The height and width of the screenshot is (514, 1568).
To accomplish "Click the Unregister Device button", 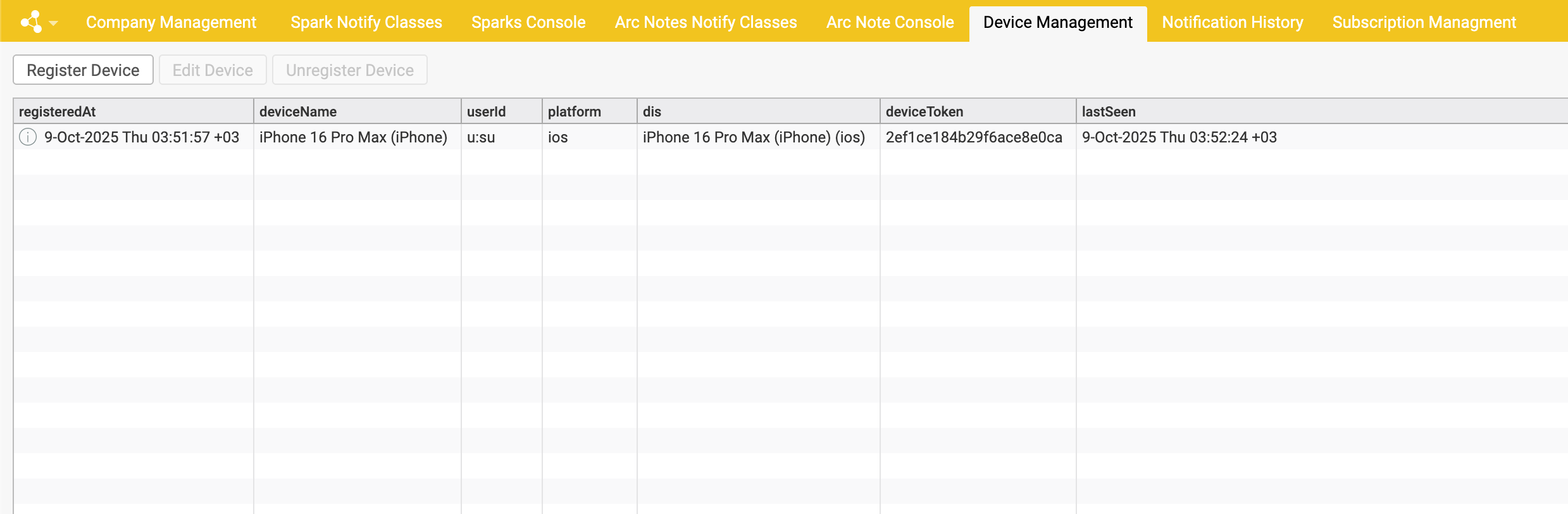I will point(349,70).
